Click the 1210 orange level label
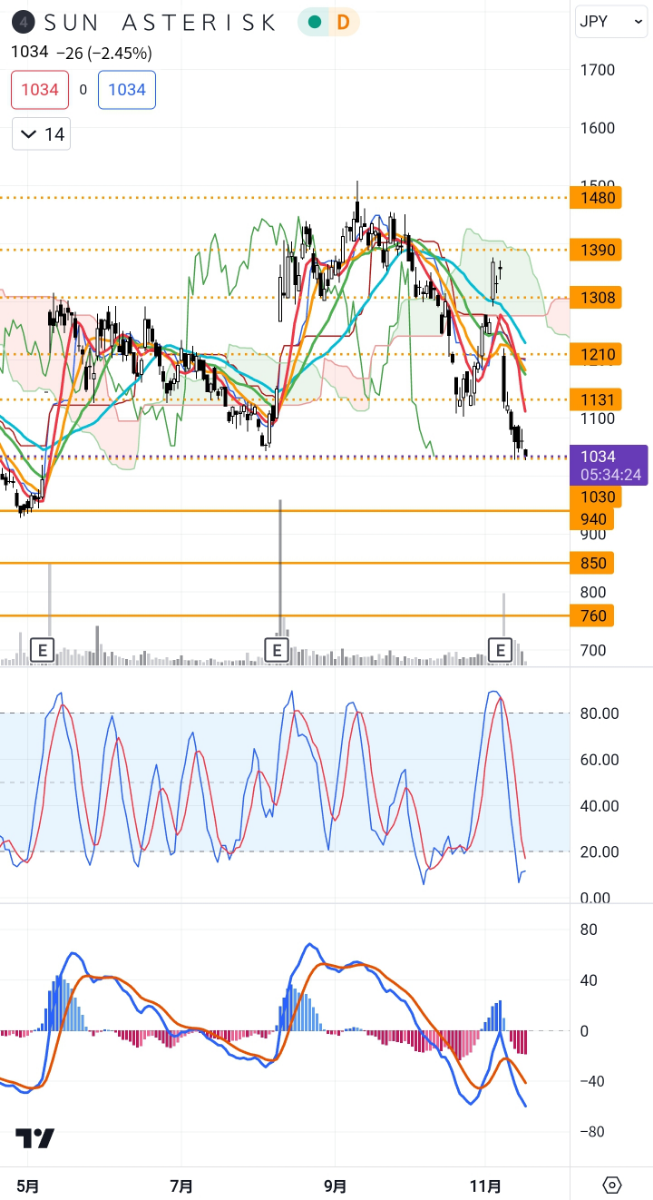Screen dimensions: 653x1200 tap(594, 354)
